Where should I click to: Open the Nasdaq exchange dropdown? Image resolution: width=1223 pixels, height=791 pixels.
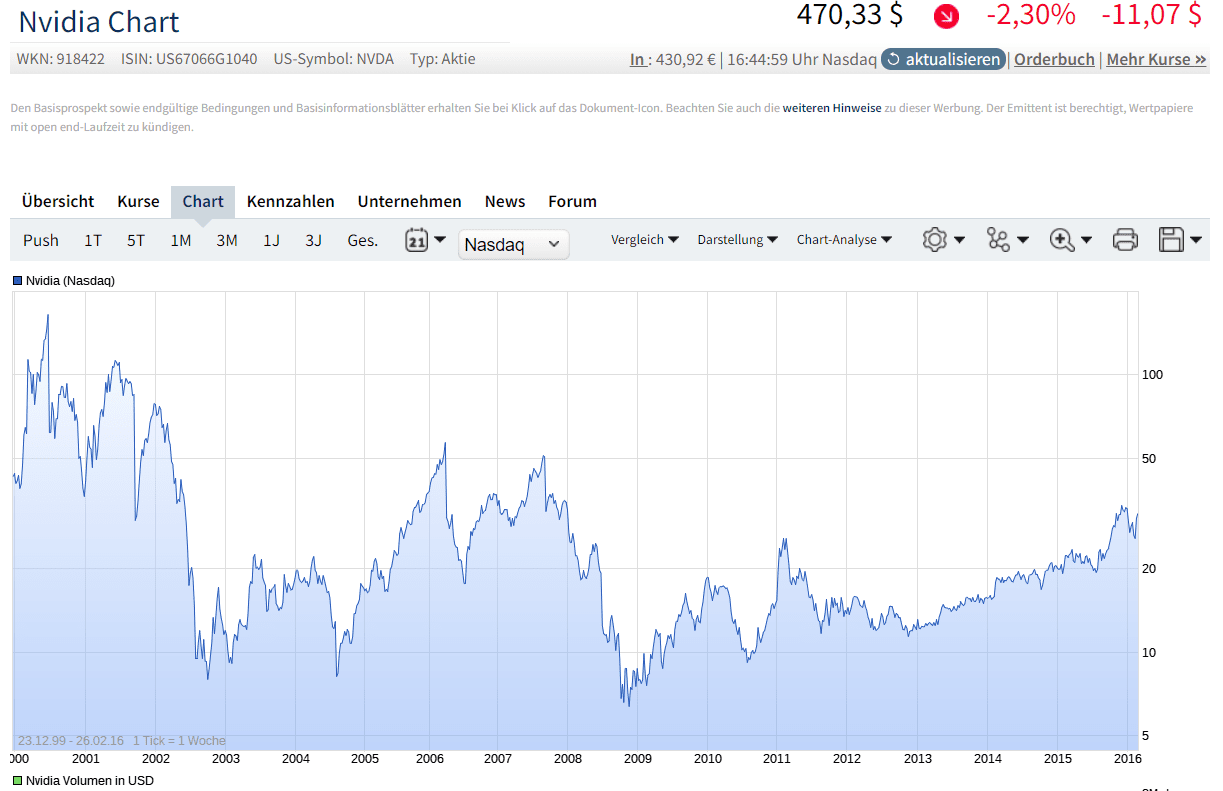coord(513,245)
